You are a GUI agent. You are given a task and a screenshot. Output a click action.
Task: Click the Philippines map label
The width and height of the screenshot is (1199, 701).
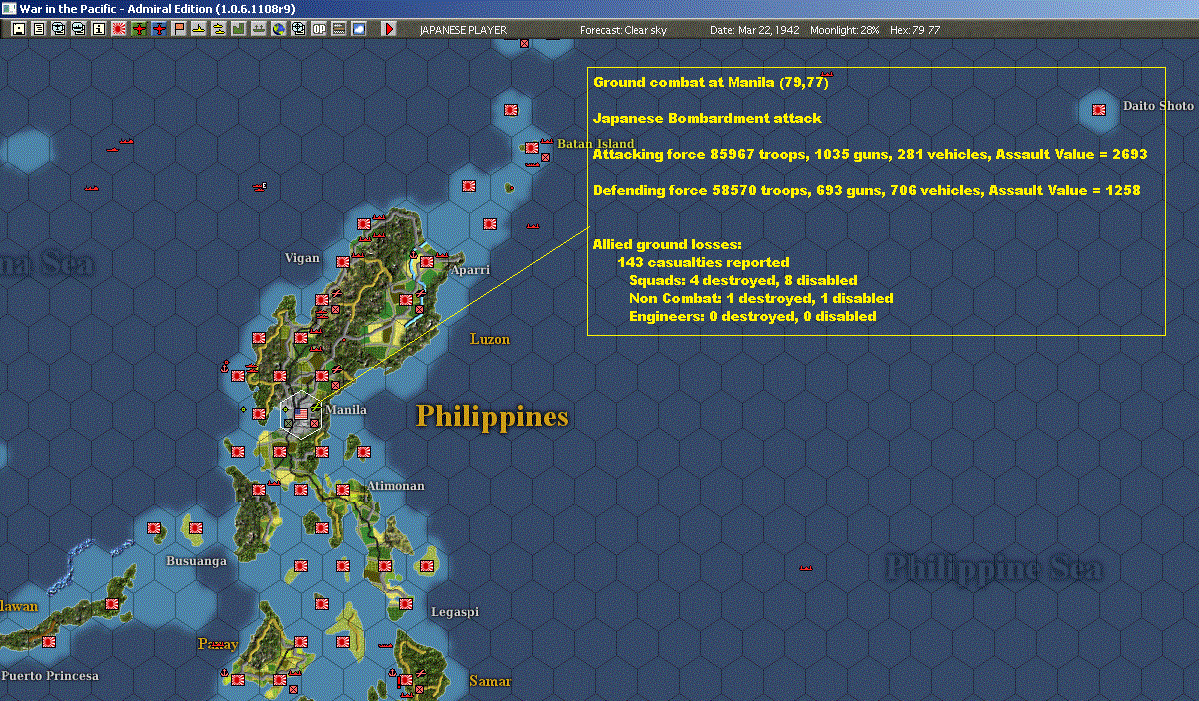tap(492, 417)
